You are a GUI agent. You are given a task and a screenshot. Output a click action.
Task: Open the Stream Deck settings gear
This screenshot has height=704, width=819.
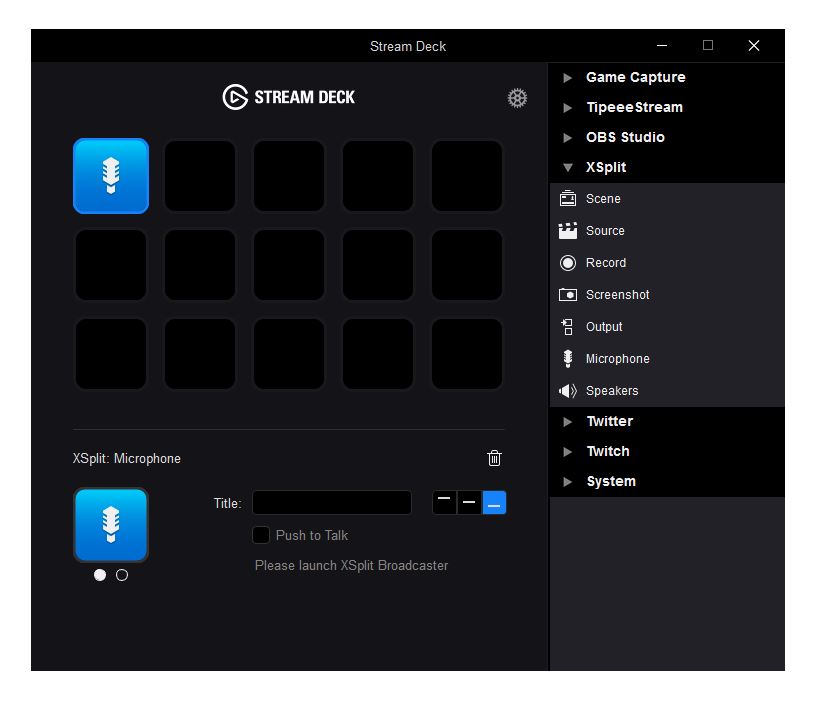[517, 98]
